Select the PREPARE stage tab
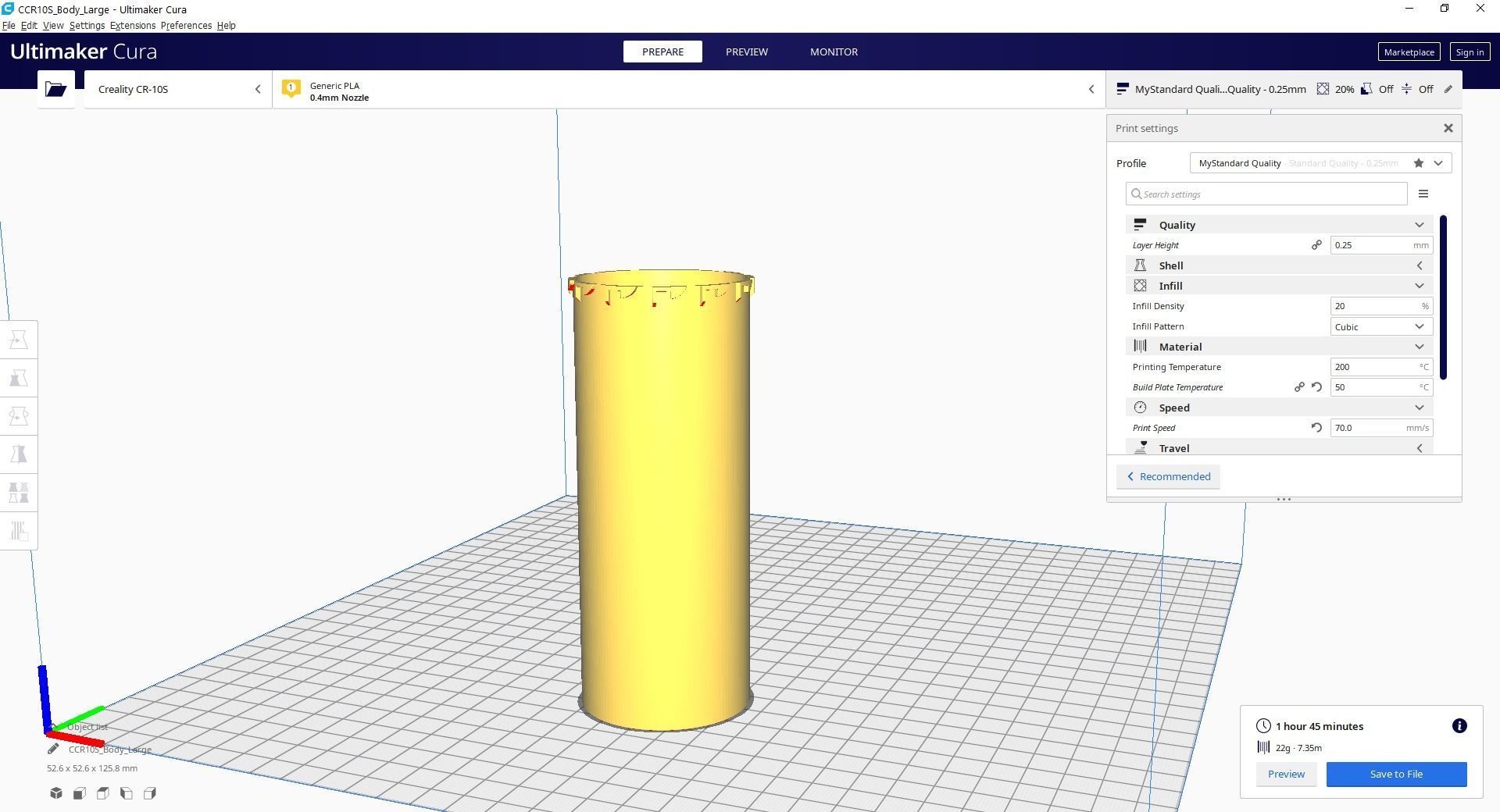The image size is (1500, 812). tap(662, 52)
